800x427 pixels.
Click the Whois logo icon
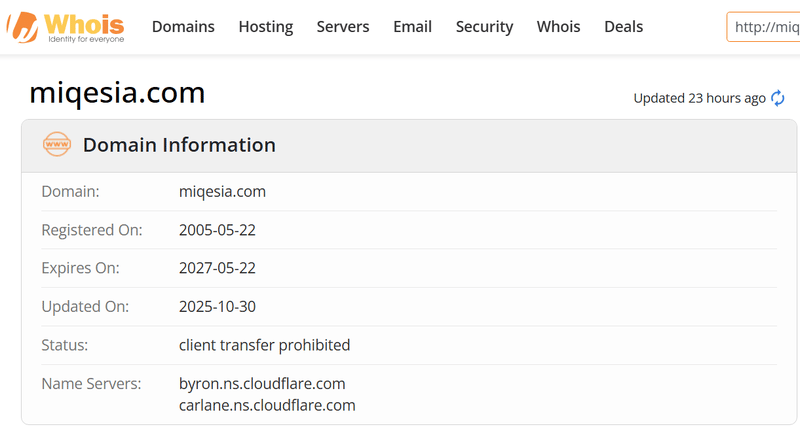coord(65,27)
